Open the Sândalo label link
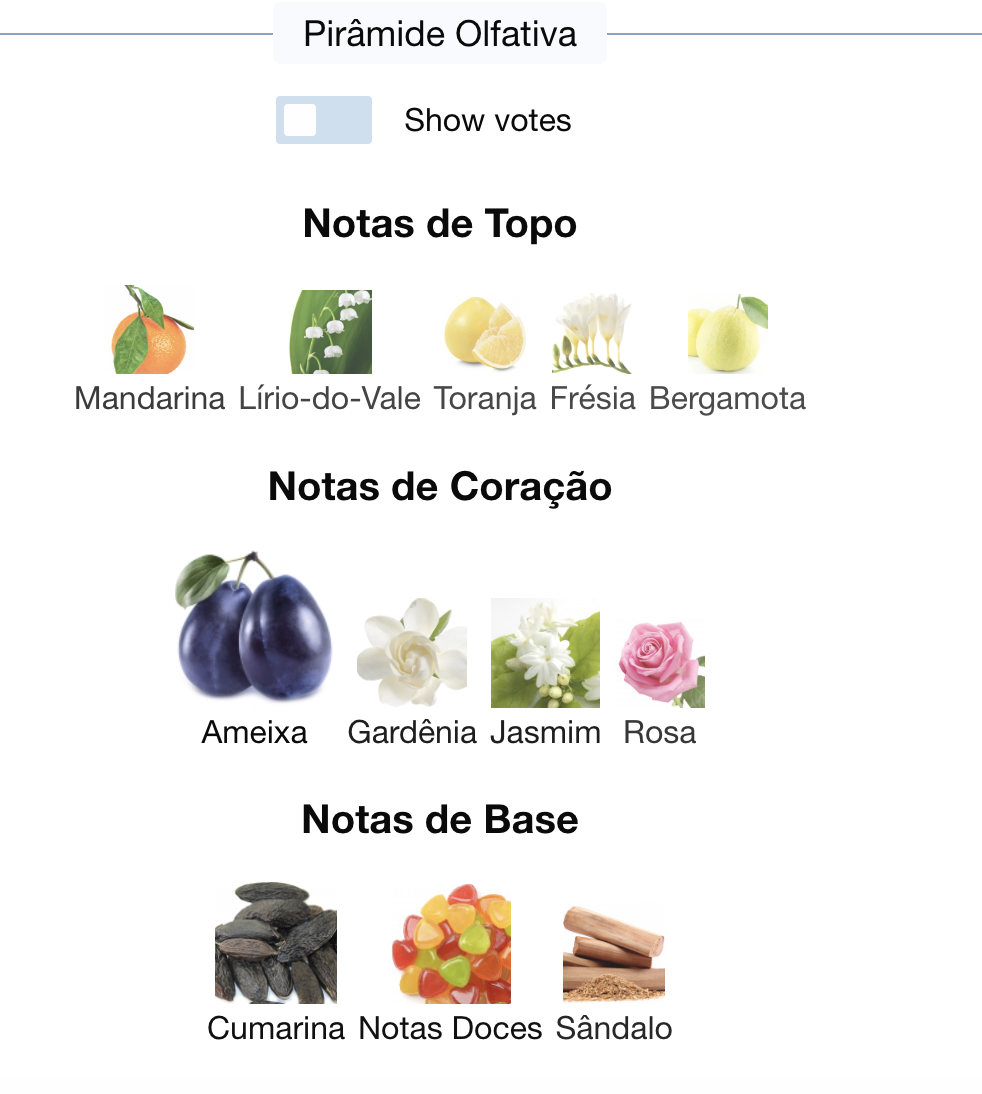982x1094 pixels. click(613, 1028)
